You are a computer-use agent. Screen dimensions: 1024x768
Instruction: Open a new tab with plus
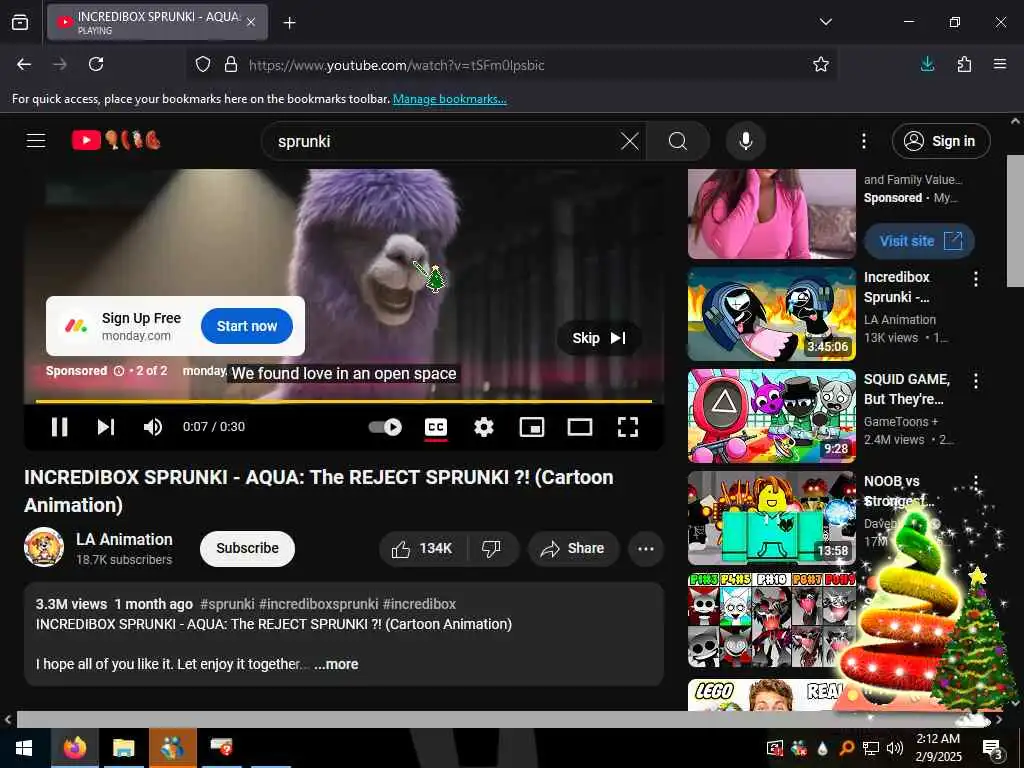[x=289, y=23]
